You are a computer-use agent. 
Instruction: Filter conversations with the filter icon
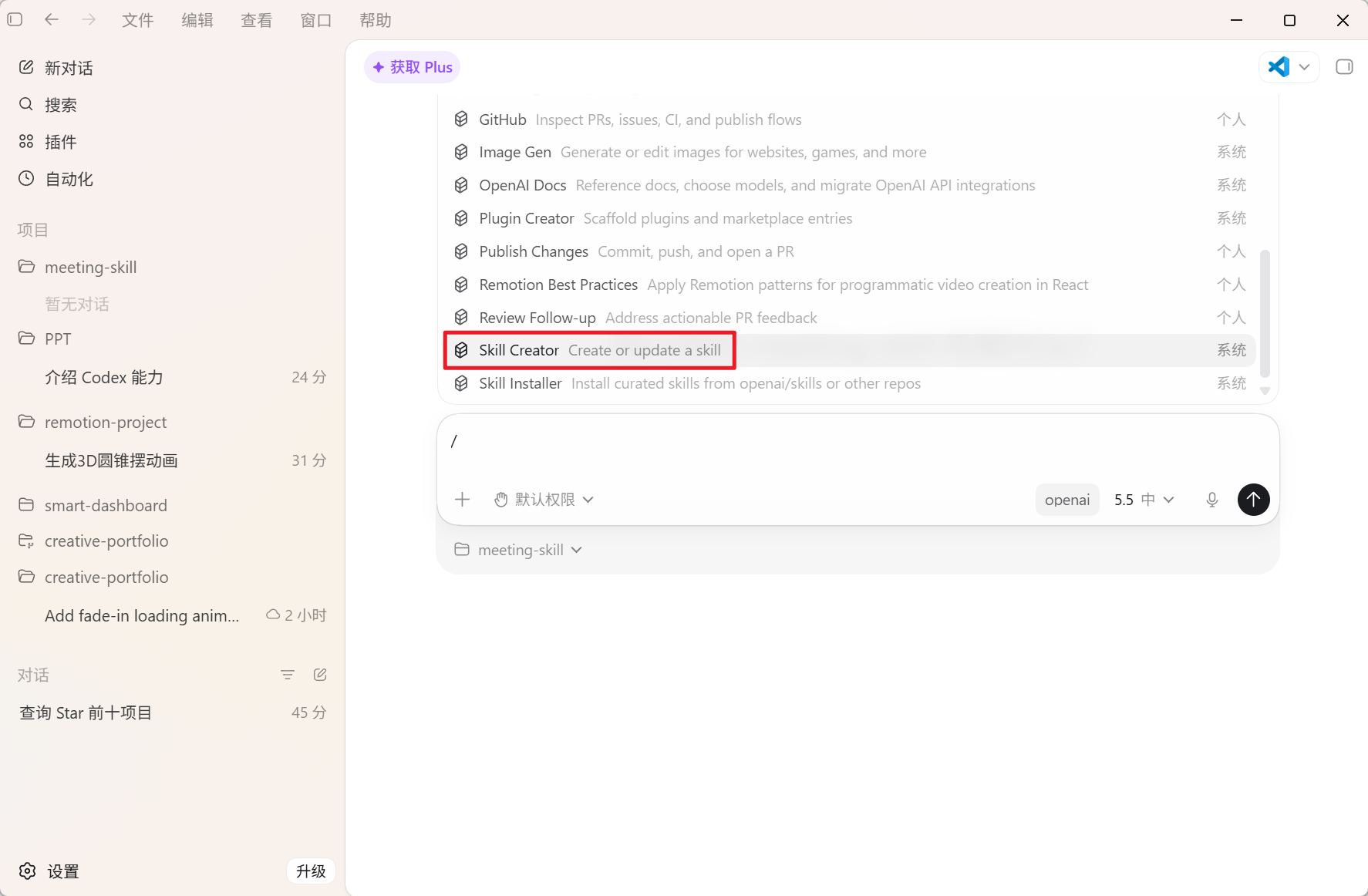coord(288,675)
